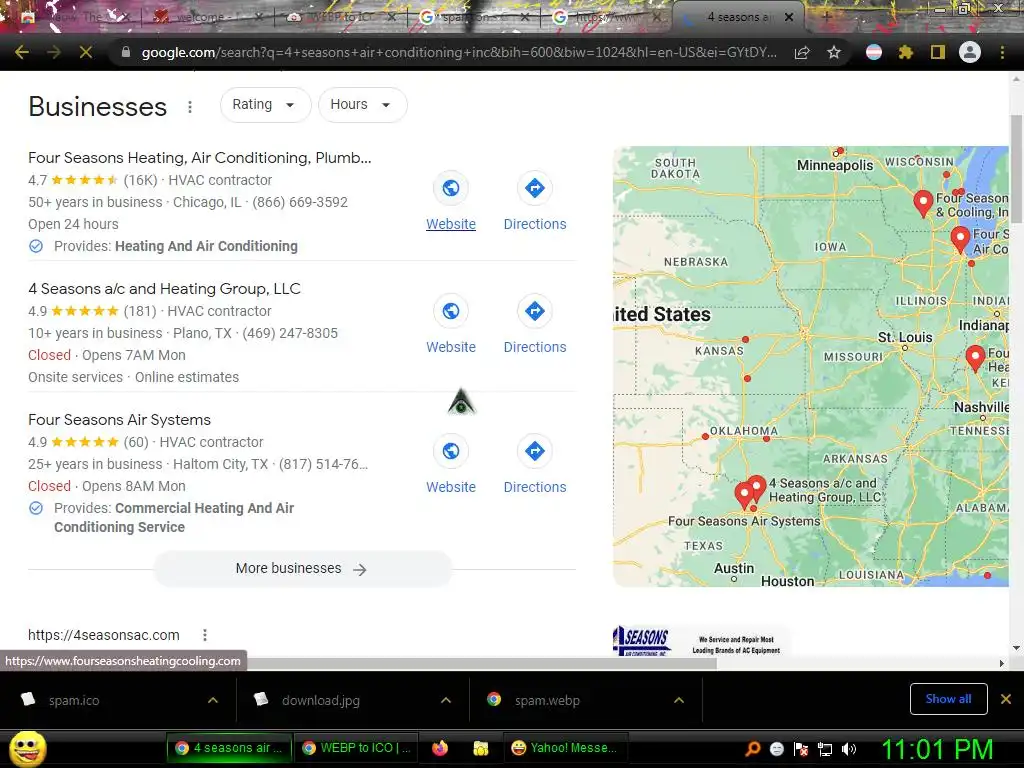This screenshot has width=1024, height=768.
Task: Open the Rating filter dropdown
Action: pos(265,104)
